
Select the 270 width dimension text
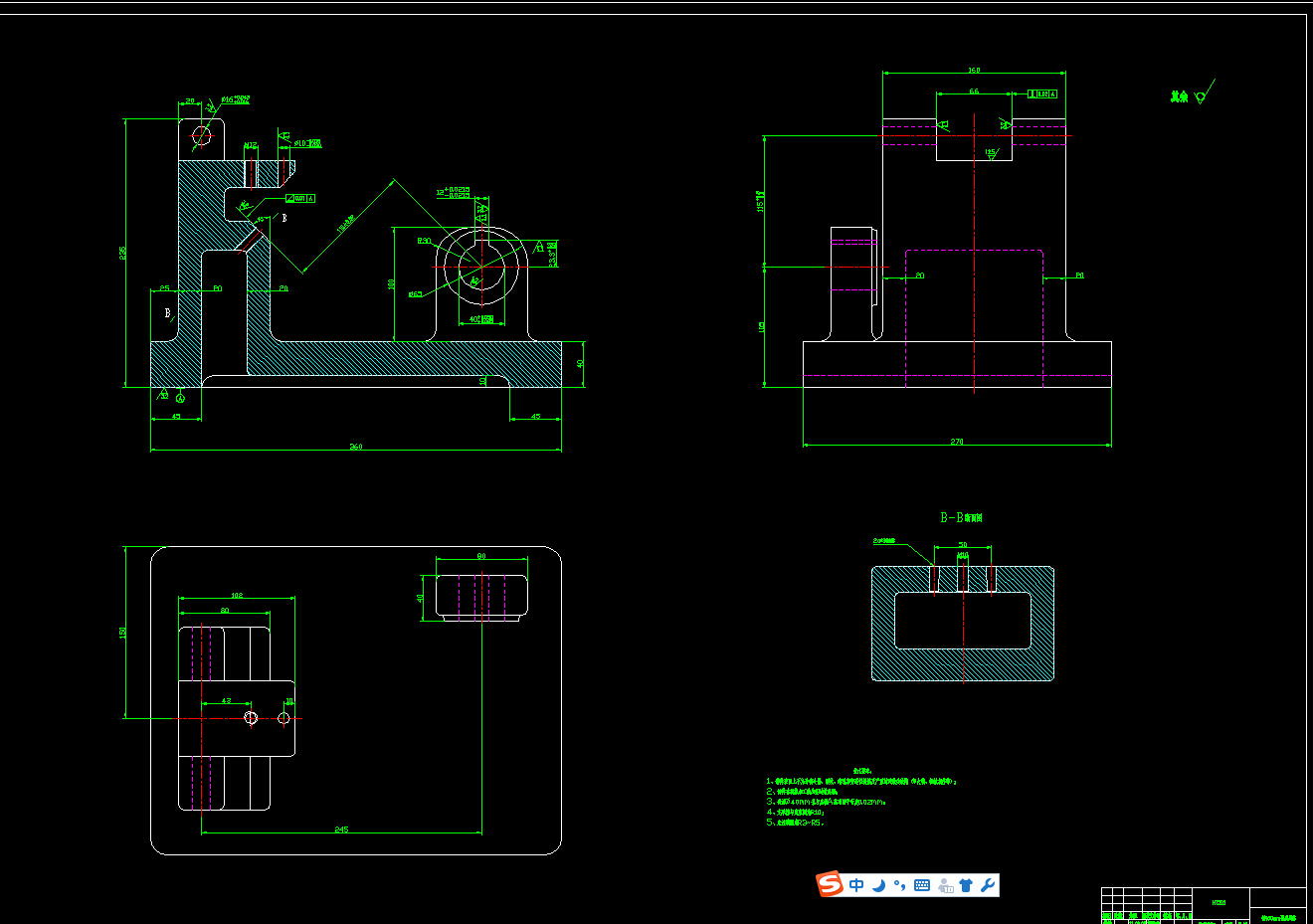point(957,442)
